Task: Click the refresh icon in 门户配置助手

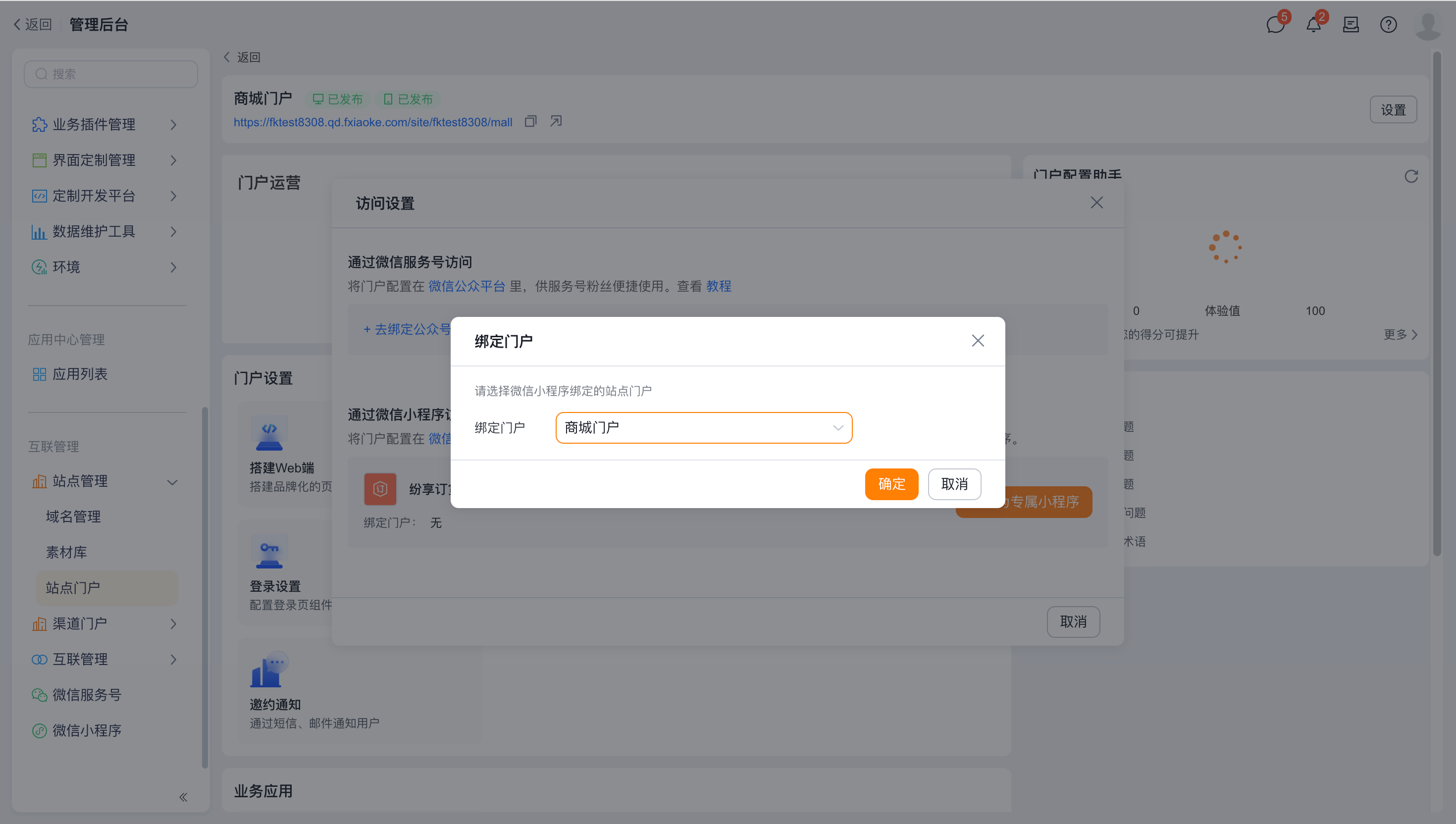Action: (1411, 177)
